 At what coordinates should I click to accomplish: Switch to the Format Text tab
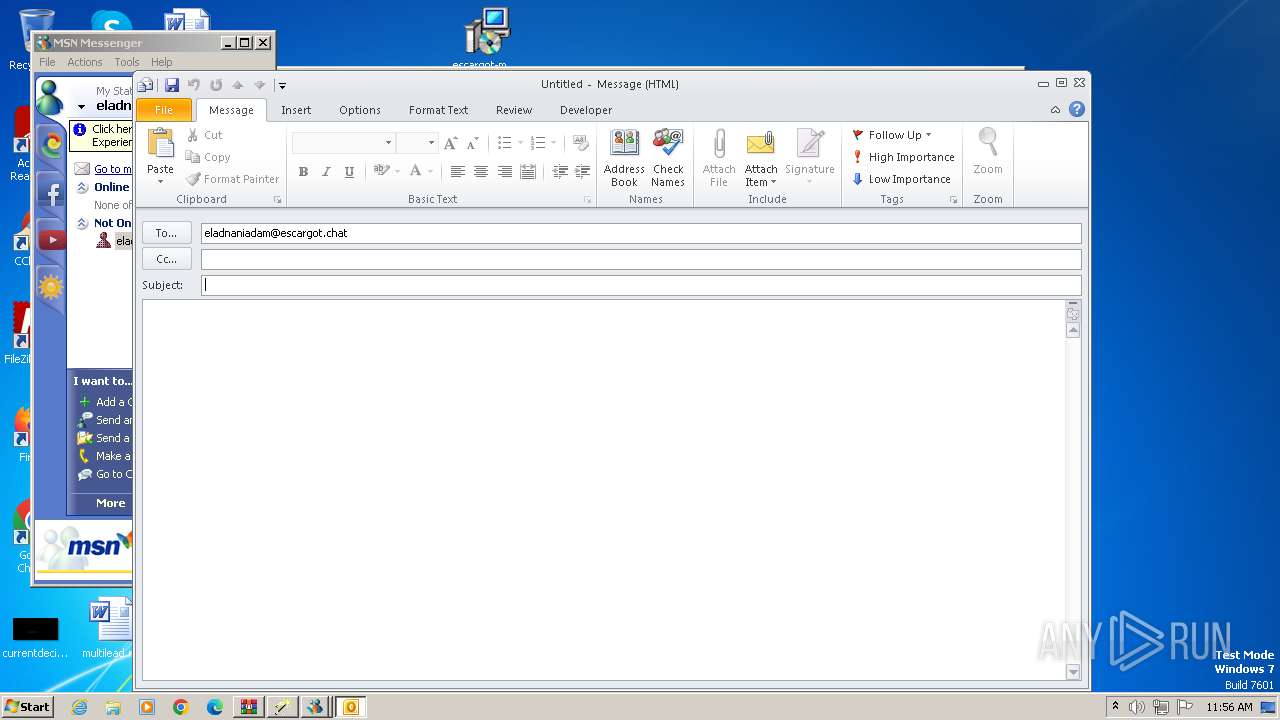(x=438, y=110)
